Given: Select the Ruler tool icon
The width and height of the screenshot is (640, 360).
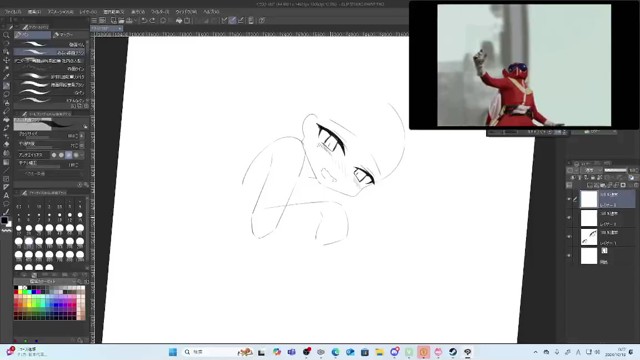Looking at the screenshot, I should tap(6, 187).
